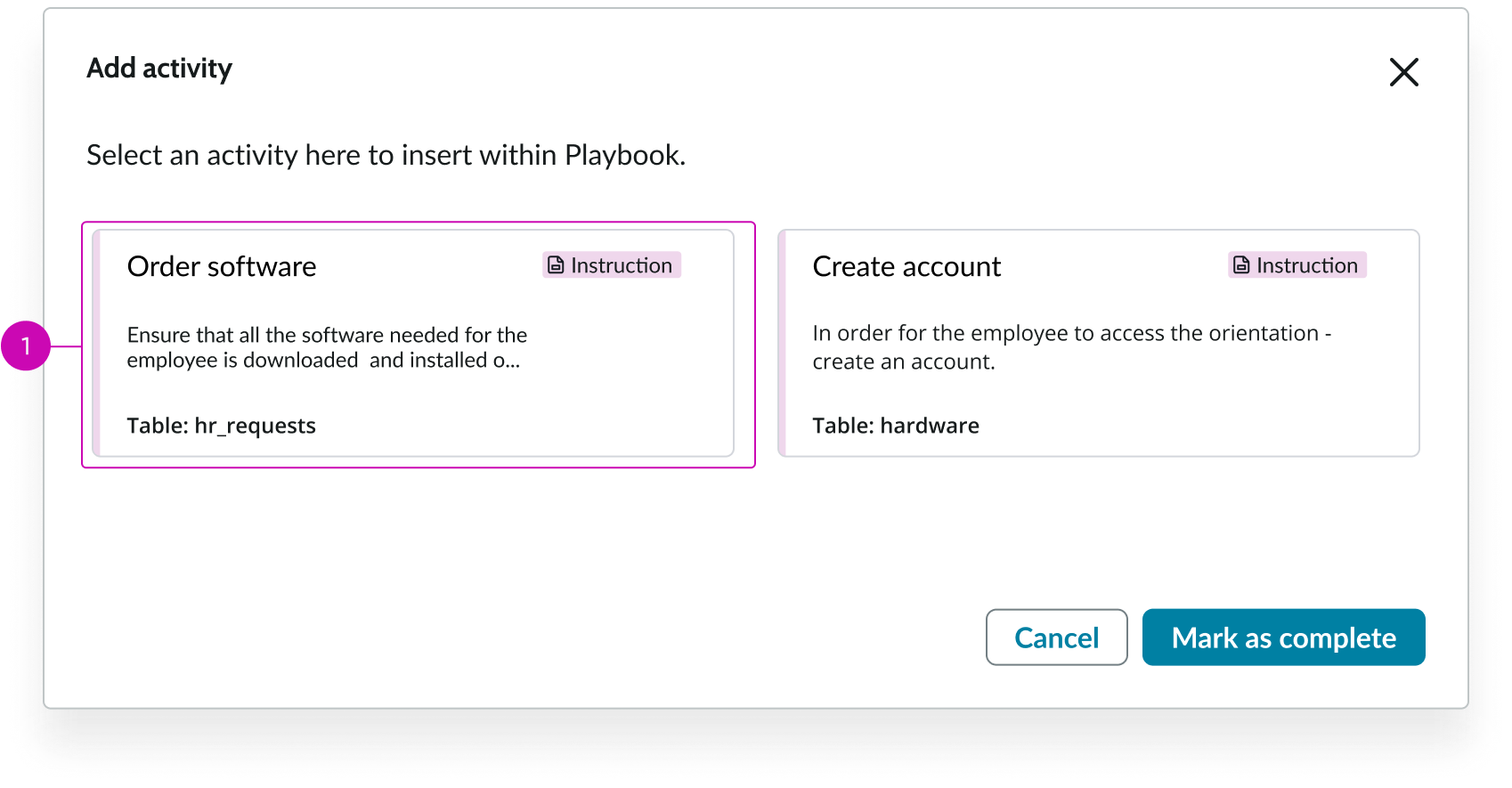Click the pink left stripe of Create account card
Screen dimensions: 1512x788
(783, 344)
